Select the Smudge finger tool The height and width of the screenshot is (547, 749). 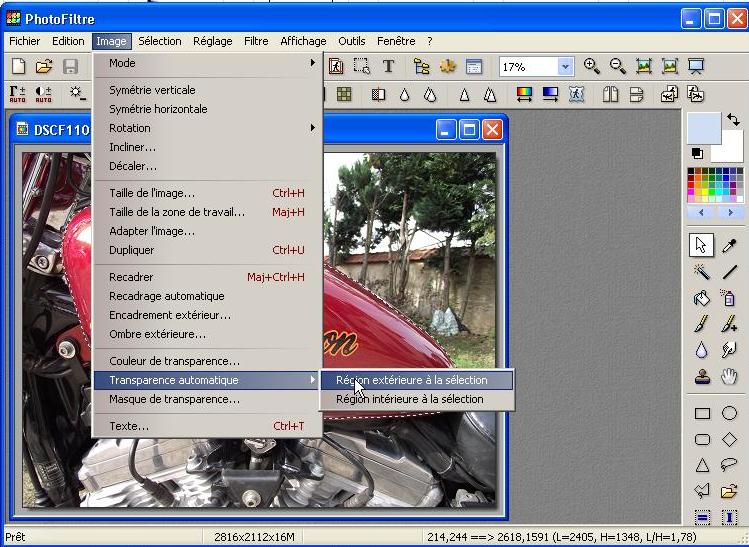(x=729, y=350)
